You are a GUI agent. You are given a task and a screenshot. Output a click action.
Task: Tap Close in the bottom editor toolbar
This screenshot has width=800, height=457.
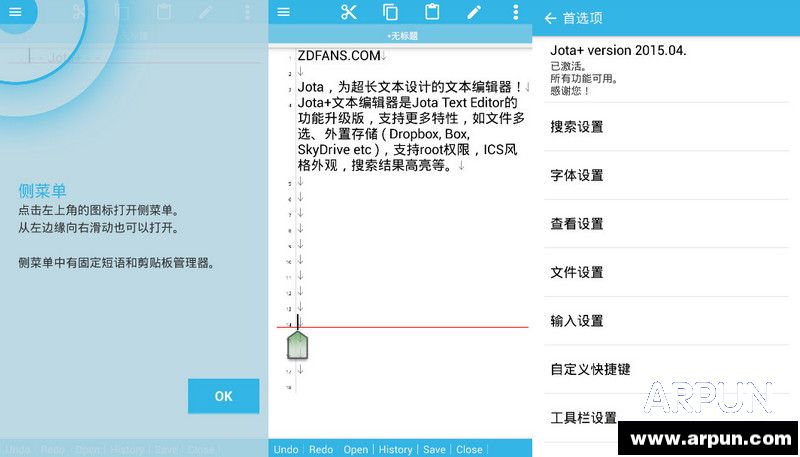coord(469,449)
